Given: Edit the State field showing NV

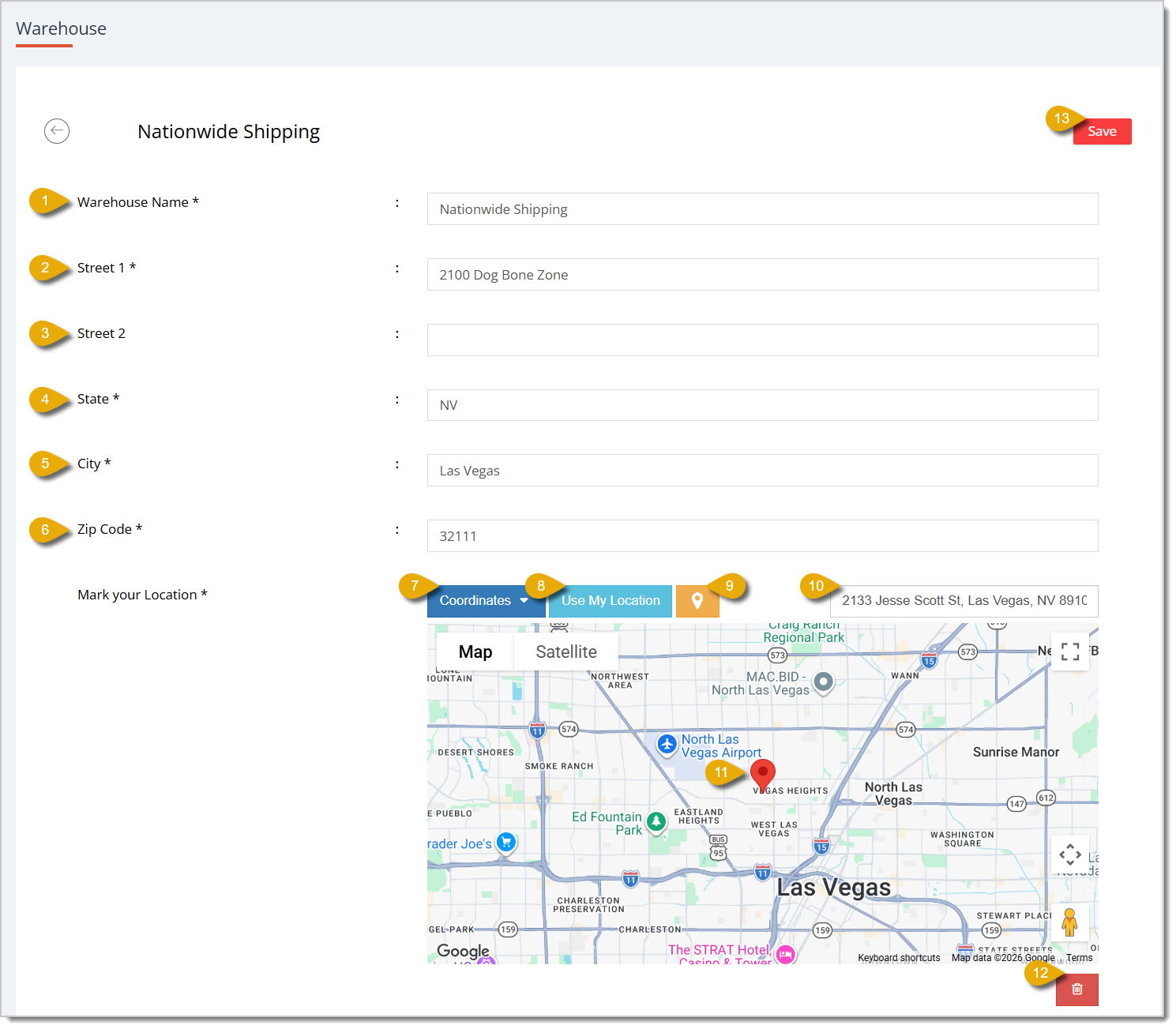Looking at the screenshot, I should click(x=762, y=405).
